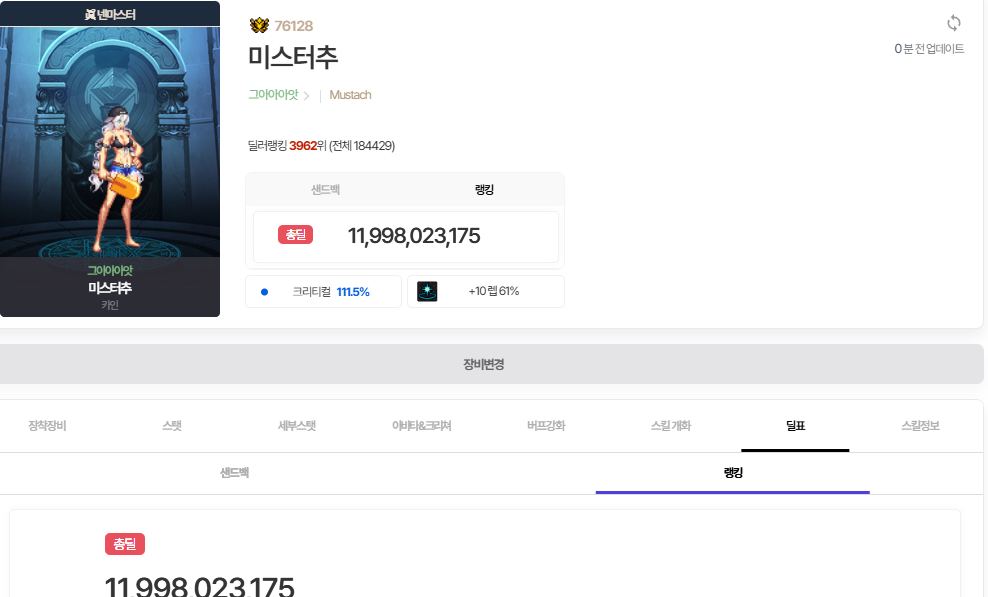Open the 그아아앗 adventure group link

[x=273, y=95]
